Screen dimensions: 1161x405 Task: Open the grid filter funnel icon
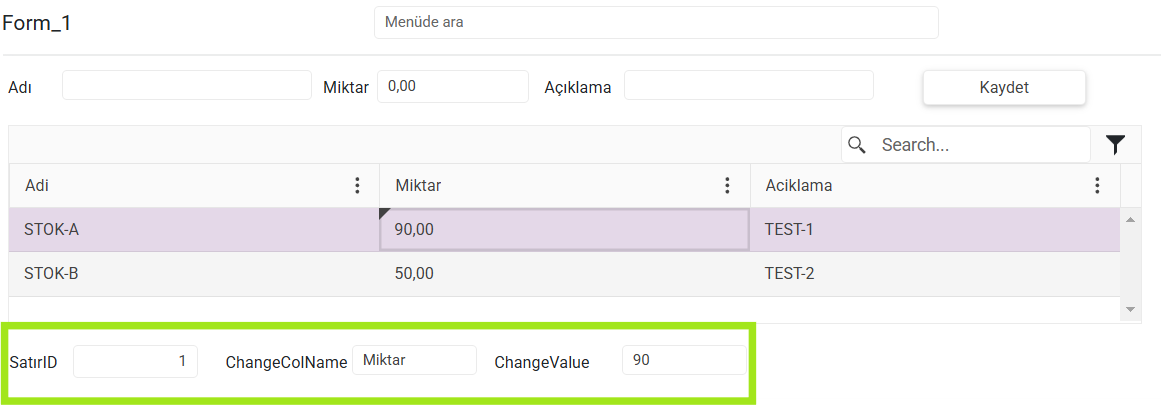tap(1115, 144)
